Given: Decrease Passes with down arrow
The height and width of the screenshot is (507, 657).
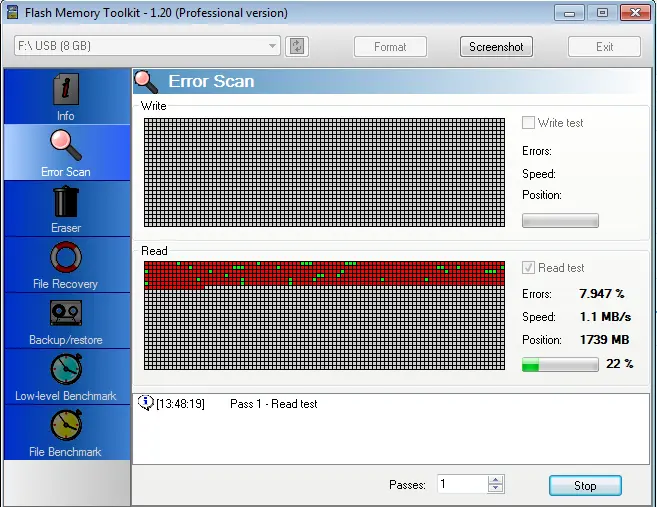Looking at the screenshot, I should click(496, 488).
